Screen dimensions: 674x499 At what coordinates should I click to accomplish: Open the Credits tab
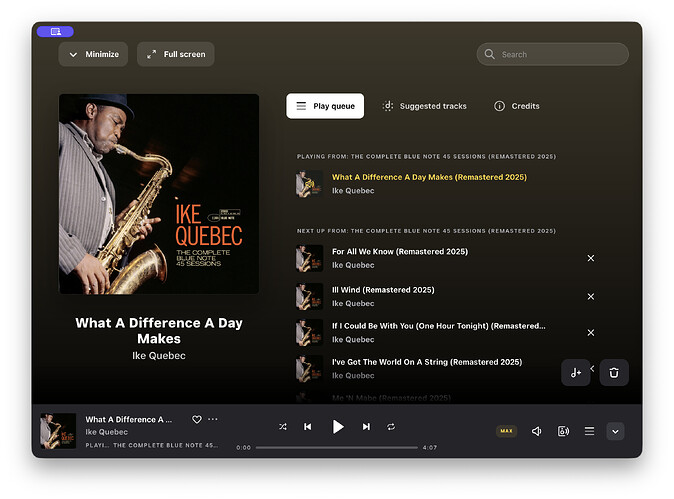pos(516,106)
